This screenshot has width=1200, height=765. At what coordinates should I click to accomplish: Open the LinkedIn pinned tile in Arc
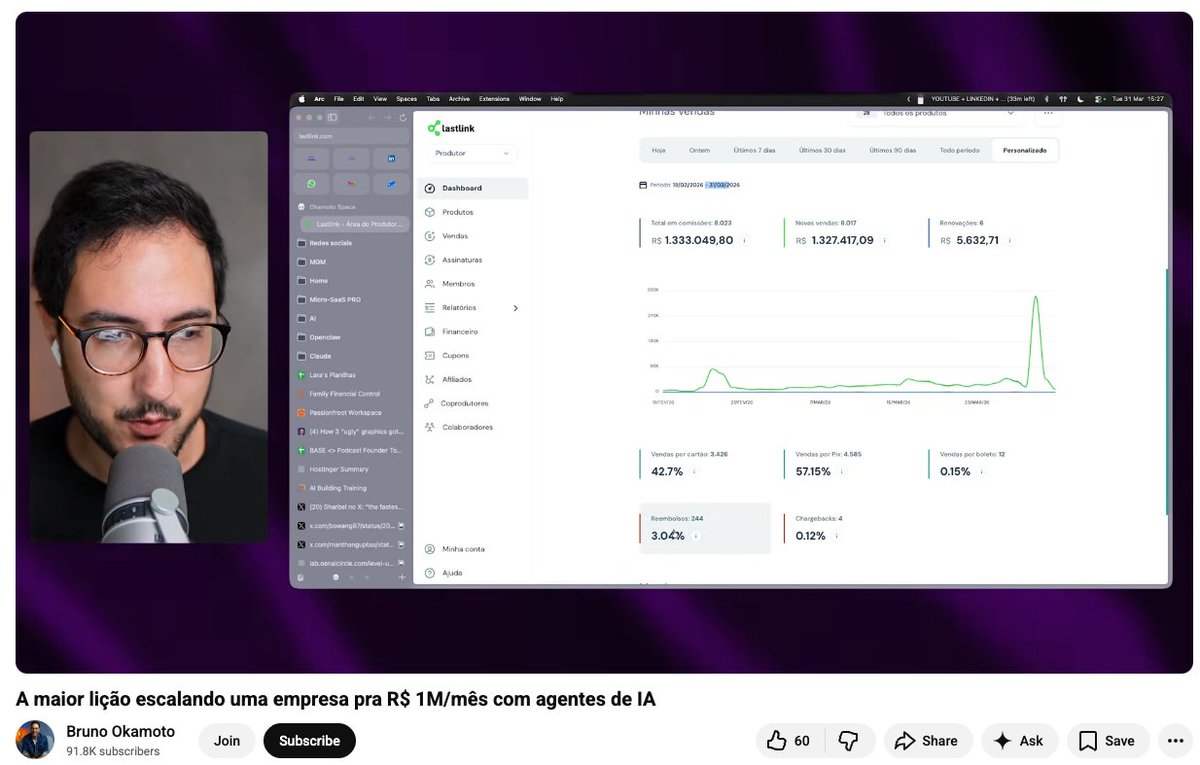point(391,159)
